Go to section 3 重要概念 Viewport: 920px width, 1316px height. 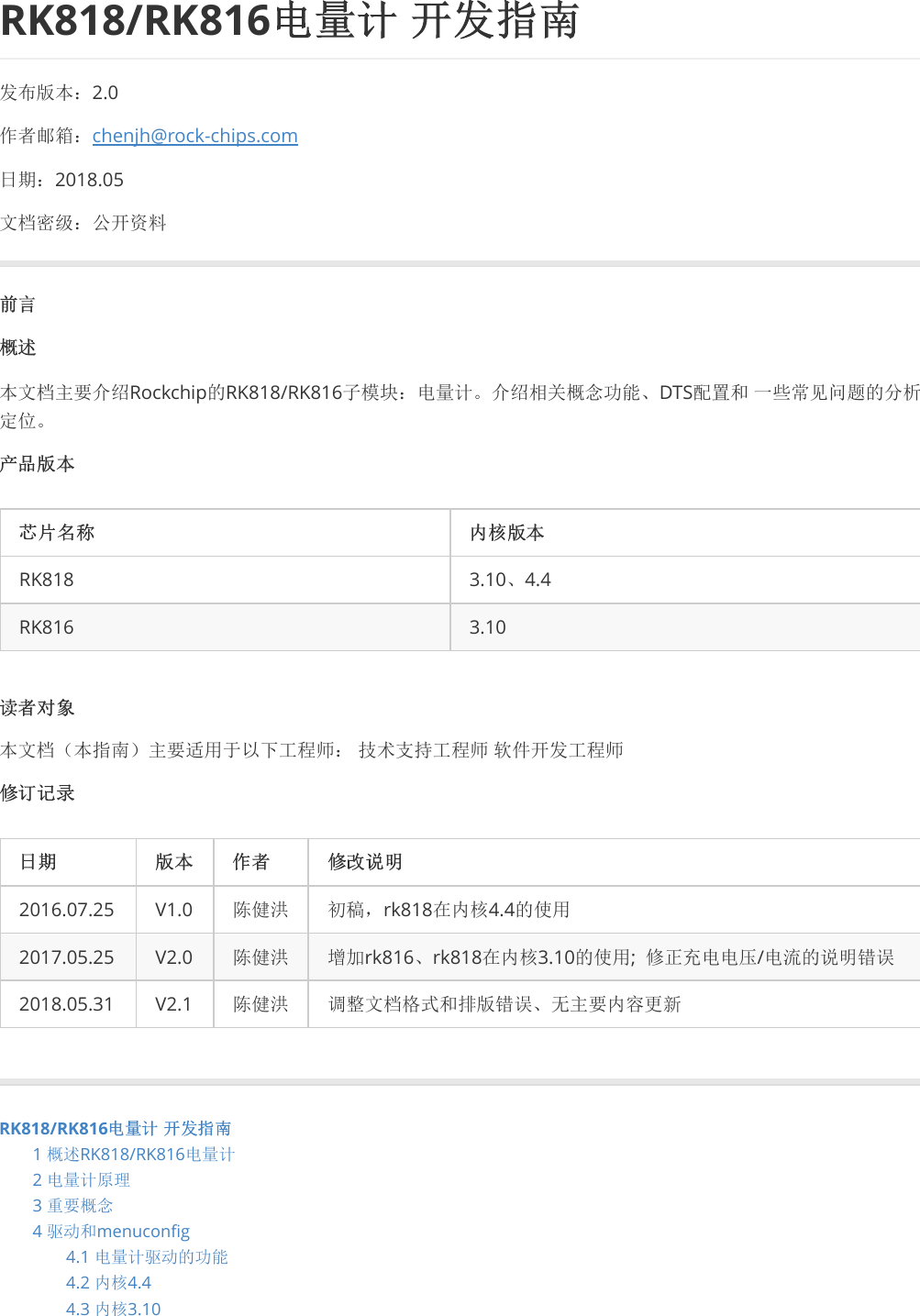coord(72,1205)
